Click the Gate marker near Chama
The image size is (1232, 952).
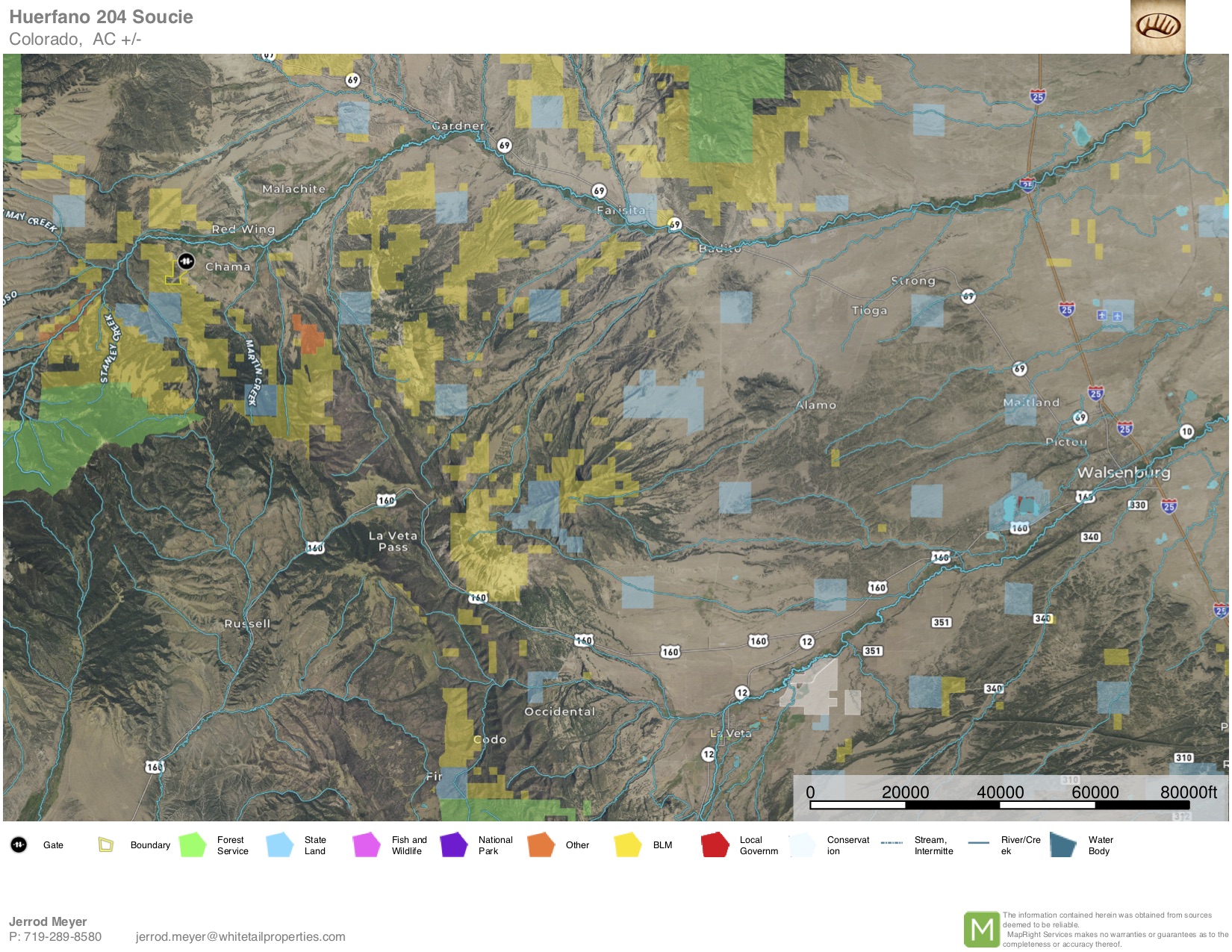pyautogui.click(x=186, y=261)
